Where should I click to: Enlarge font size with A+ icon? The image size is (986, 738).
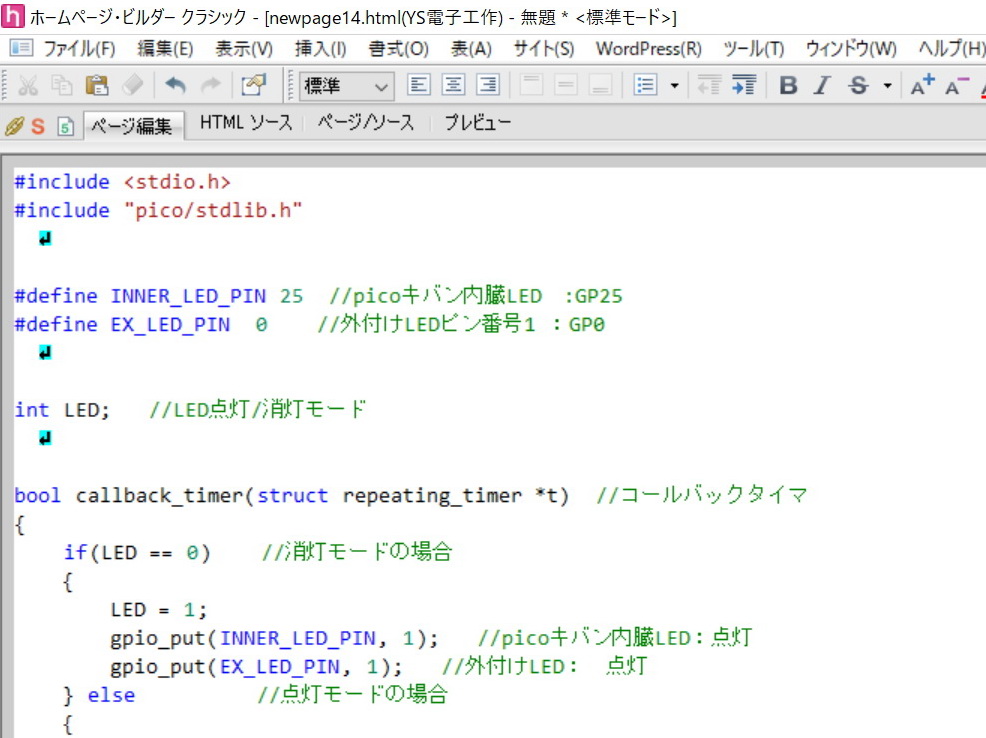click(x=922, y=86)
